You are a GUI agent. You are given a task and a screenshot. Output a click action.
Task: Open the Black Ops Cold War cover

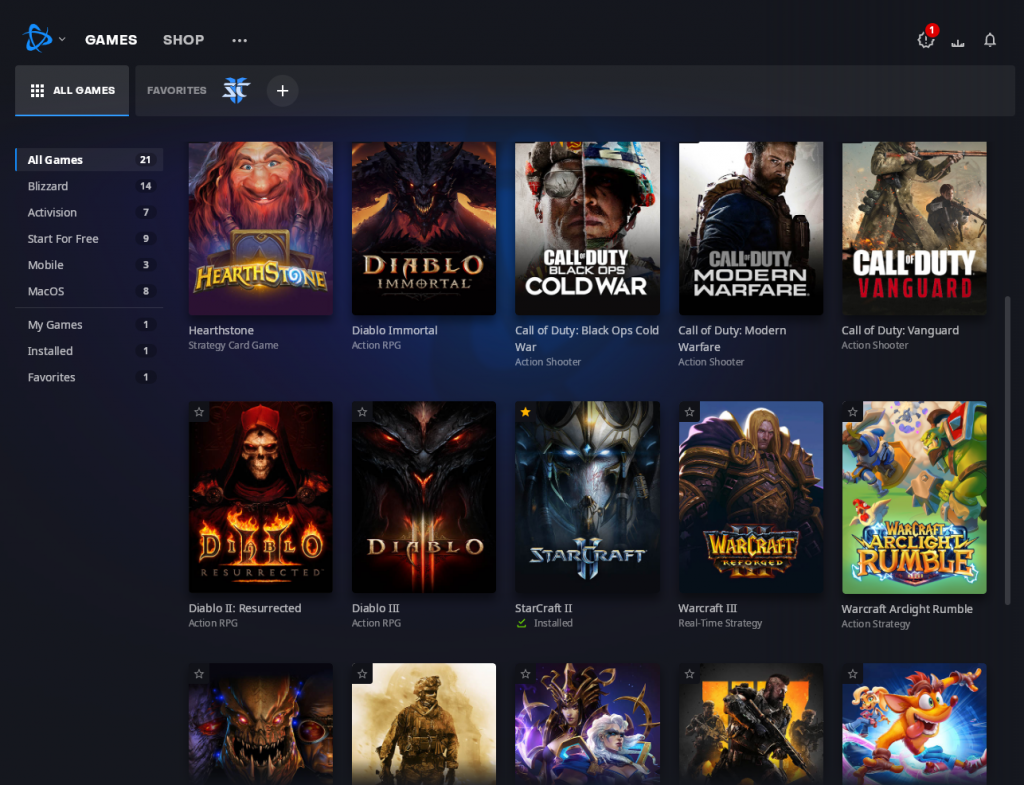pyautogui.click(x=587, y=229)
